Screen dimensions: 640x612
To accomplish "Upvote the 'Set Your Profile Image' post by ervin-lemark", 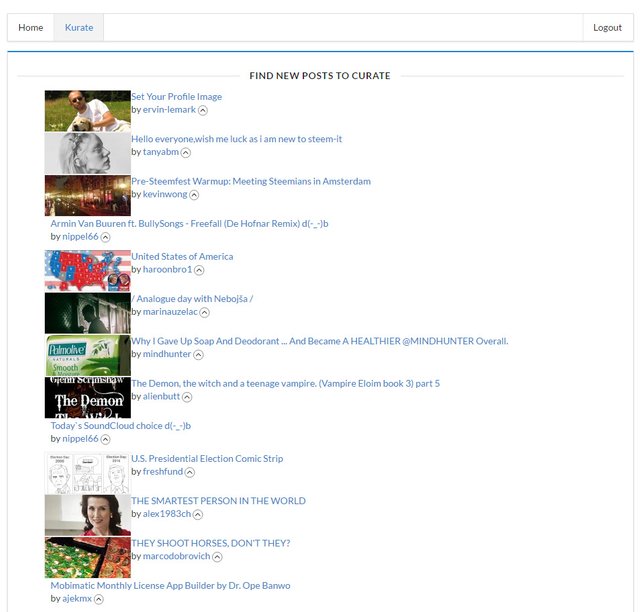I will [x=203, y=110].
